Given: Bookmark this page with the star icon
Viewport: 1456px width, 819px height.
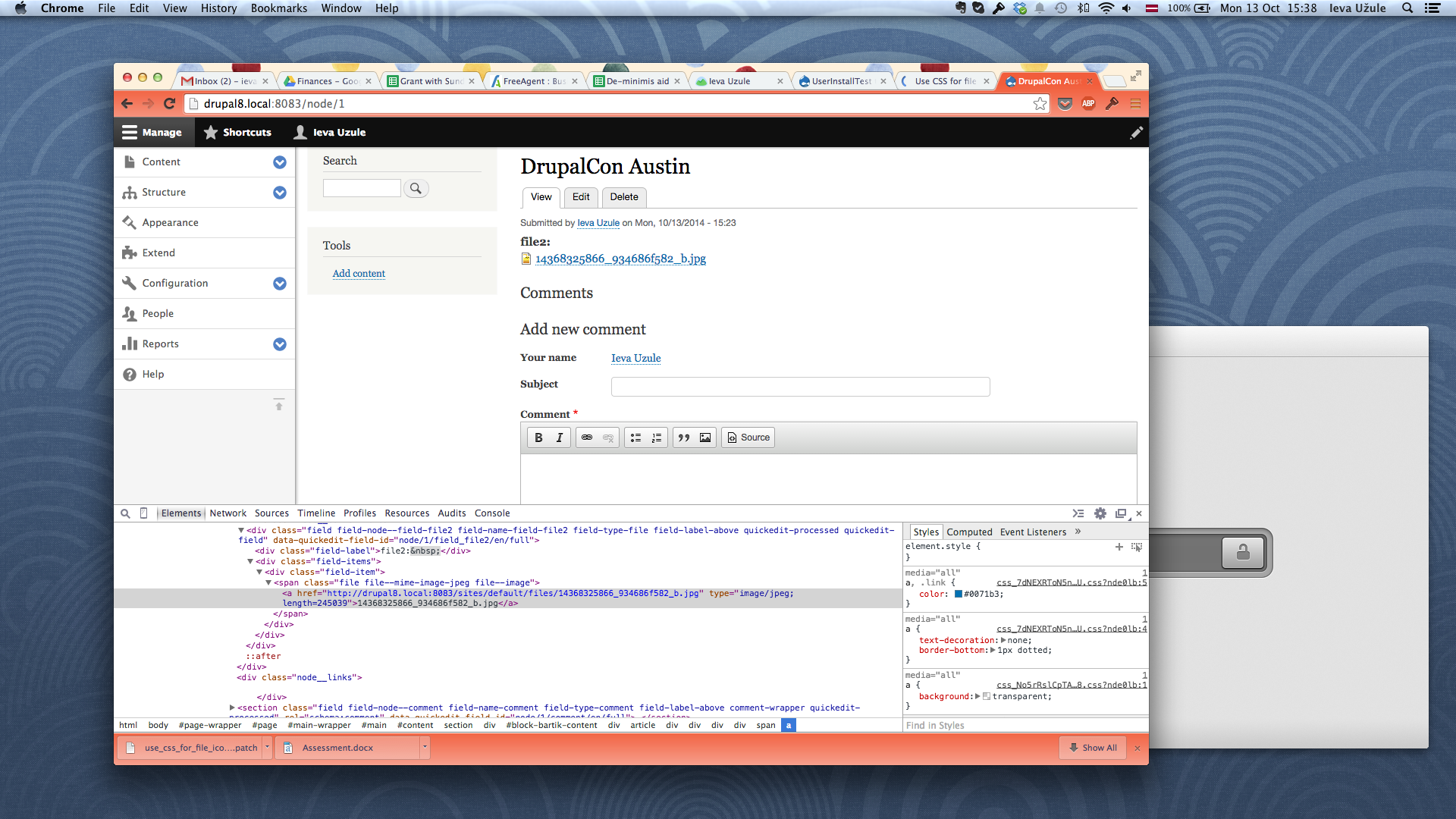Looking at the screenshot, I should click(x=1040, y=104).
